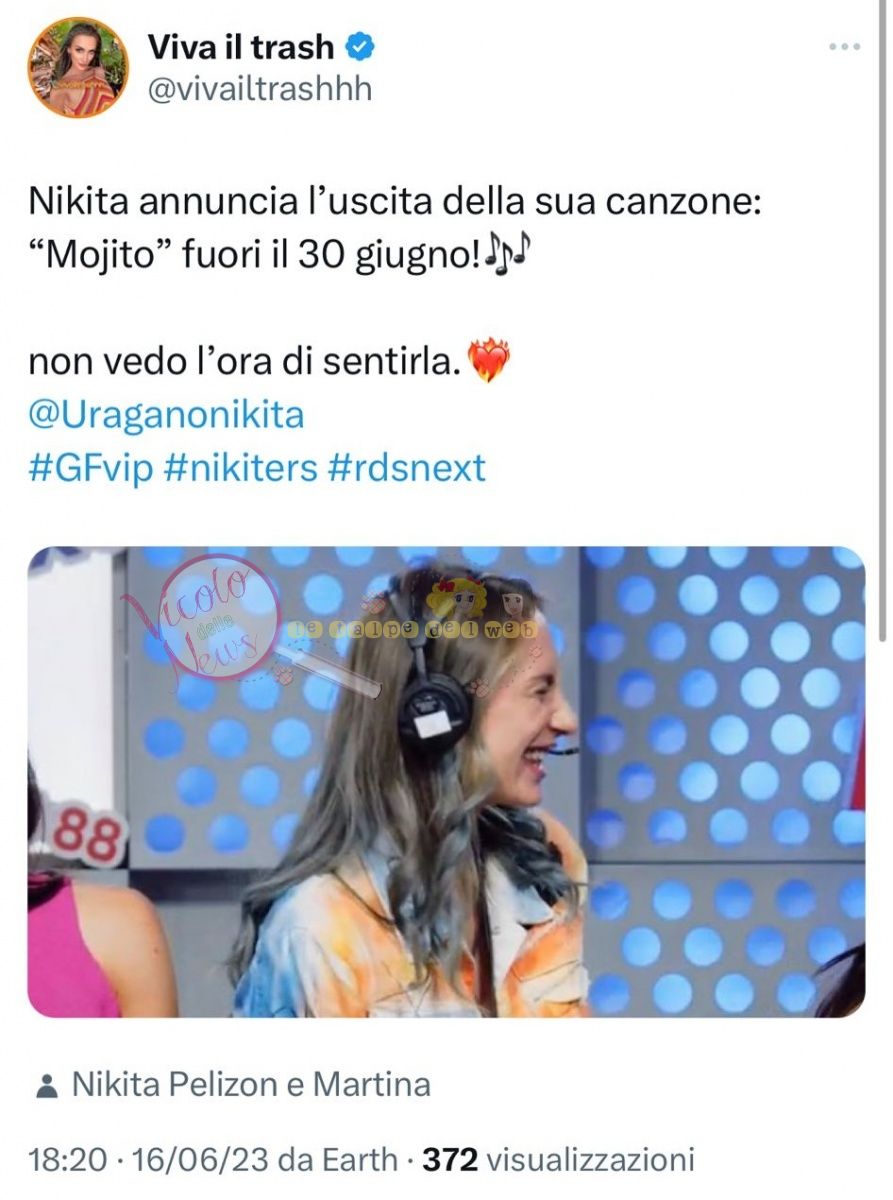Open tagged people Nikita Pelizon e Martina

(251, 1084)
